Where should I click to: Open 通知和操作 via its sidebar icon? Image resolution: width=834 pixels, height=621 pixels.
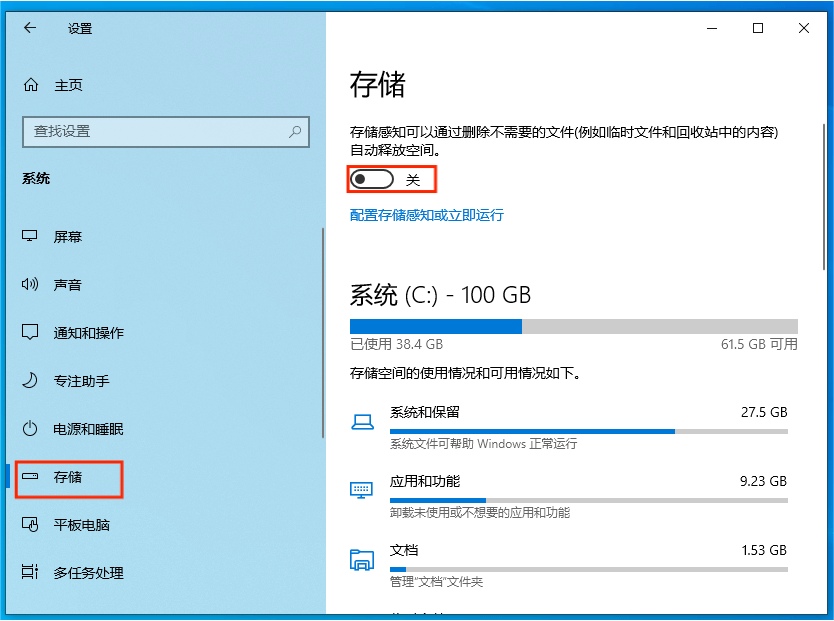[31, 332]
